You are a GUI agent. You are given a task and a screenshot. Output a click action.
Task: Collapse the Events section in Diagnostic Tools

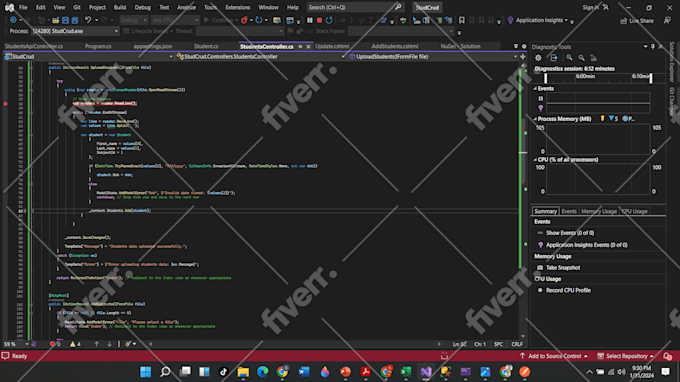535,88
